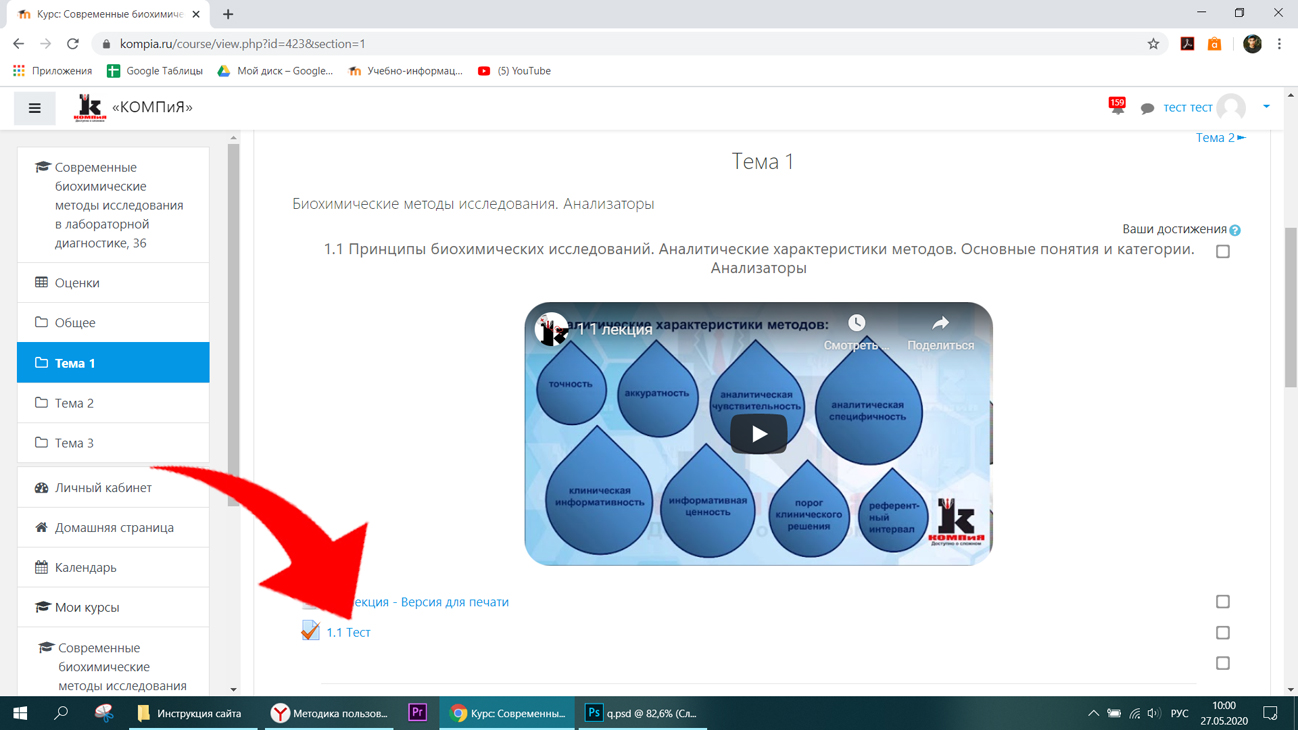Image resolution: width=1298 pixels, height=730 pixels.
Task: Mark the lecture print version as completed
Action: [1223, 602]
